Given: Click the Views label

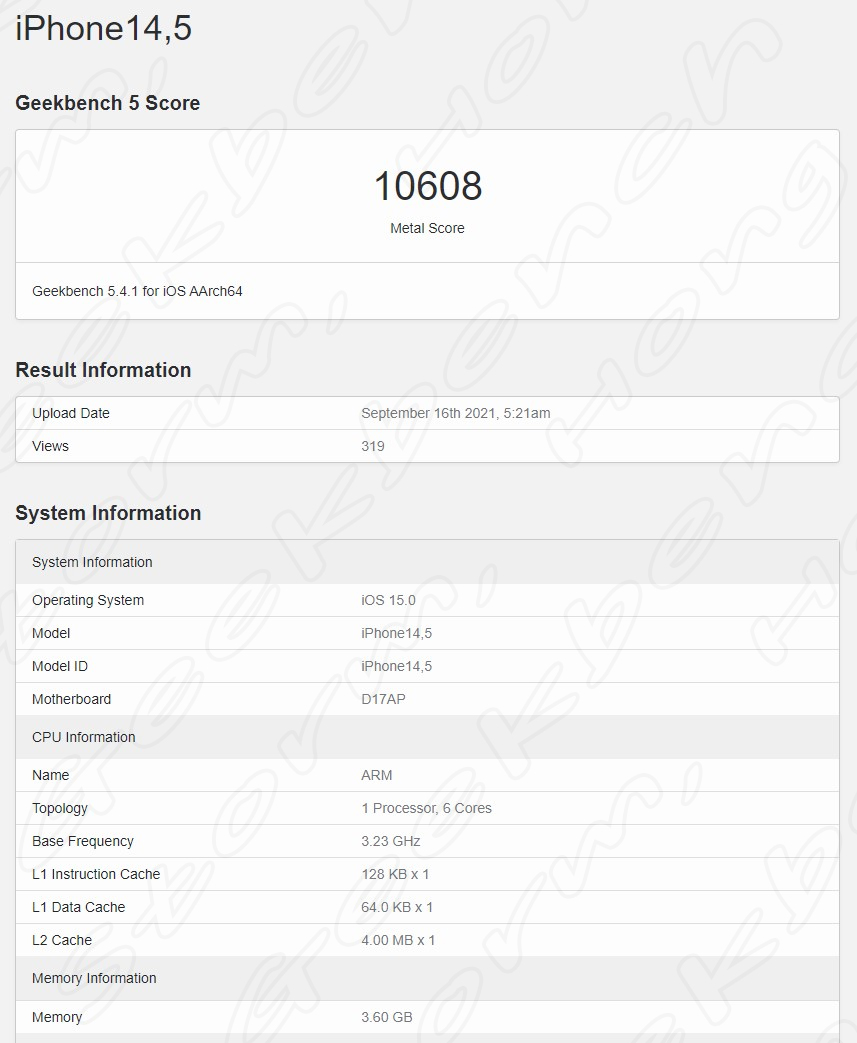Looking at the screenshot, I should (51, 446).
